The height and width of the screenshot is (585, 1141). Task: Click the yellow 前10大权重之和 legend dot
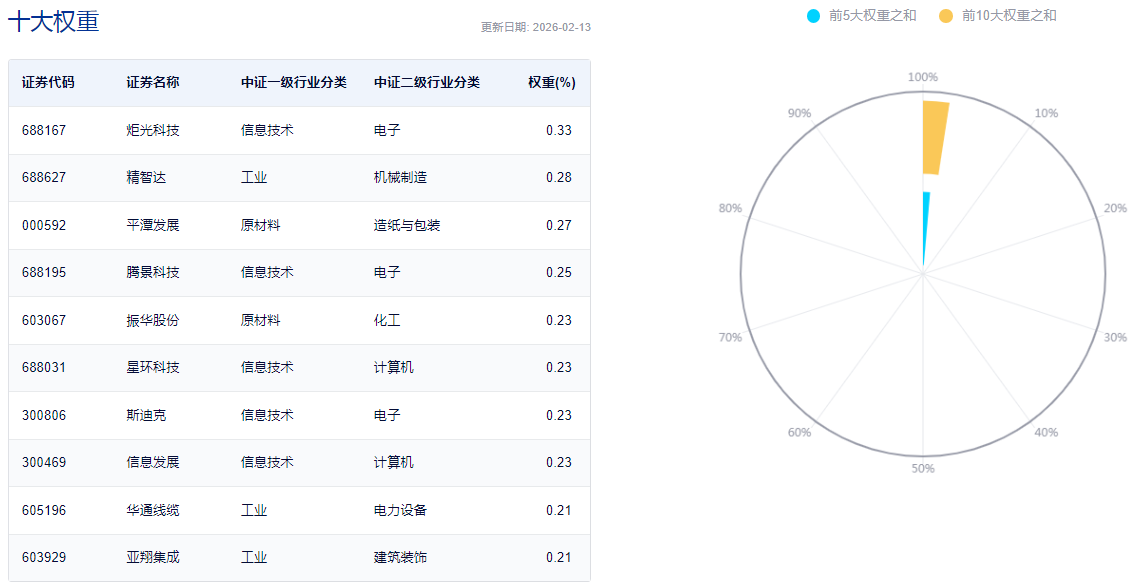(x=946, y=16)
